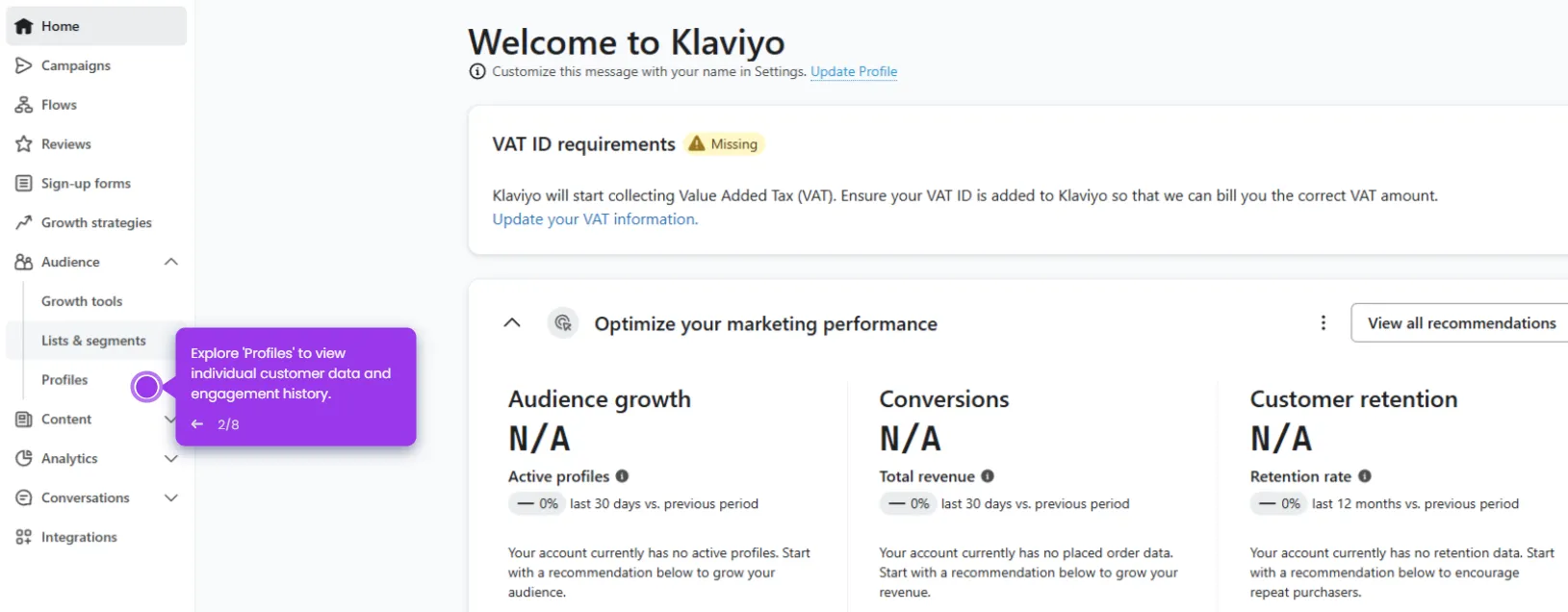
Task: Expand the Analytics menu chevron
Action: (x=171, y=459)
